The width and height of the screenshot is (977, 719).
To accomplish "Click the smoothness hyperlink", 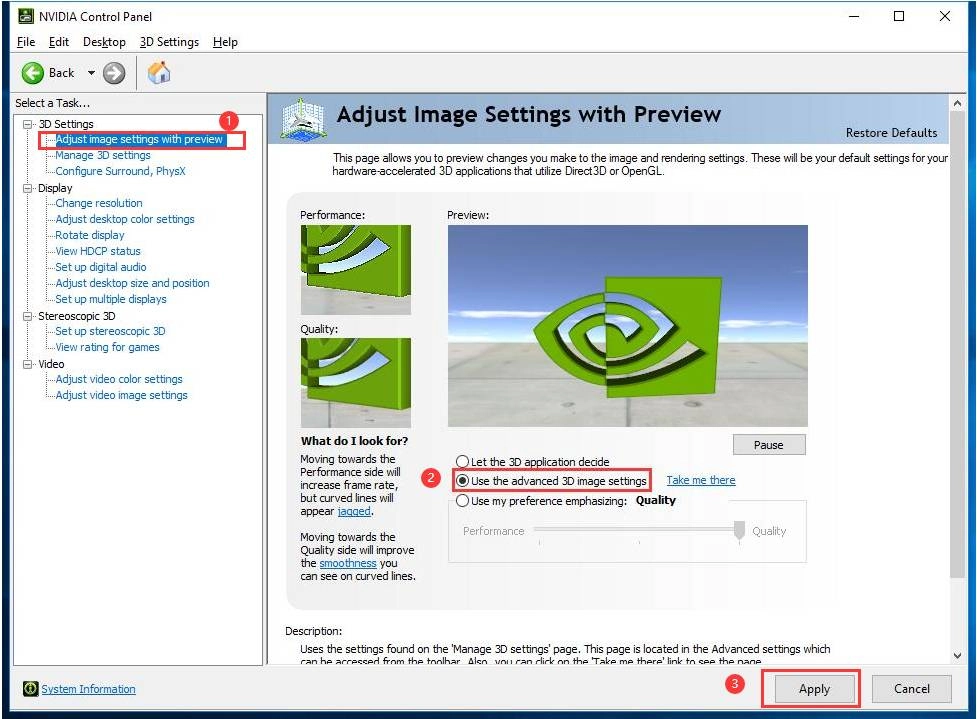I will 348,563.
